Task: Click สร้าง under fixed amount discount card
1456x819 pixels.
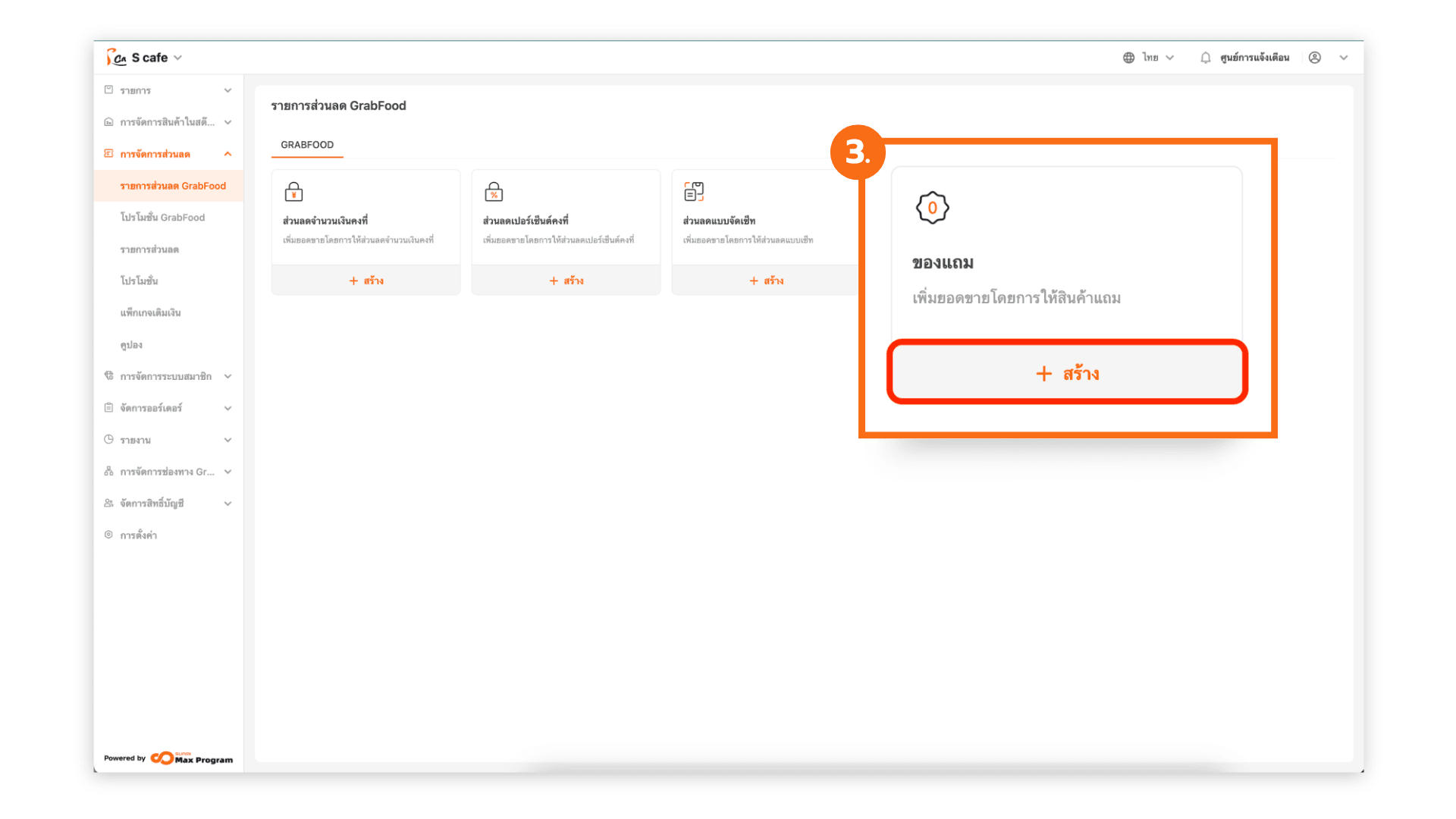Action: click(366, 281)
